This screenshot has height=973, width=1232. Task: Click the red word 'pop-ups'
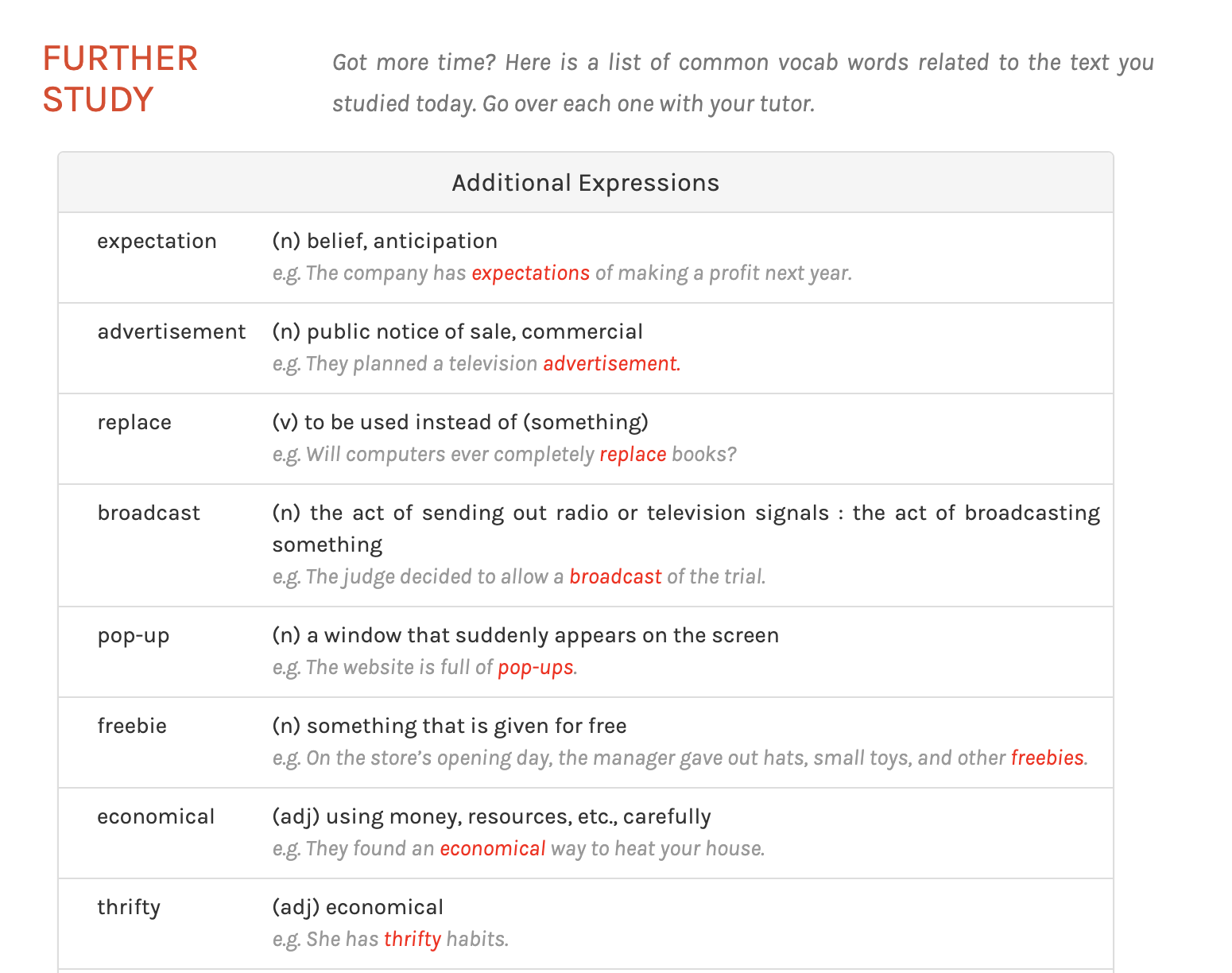click(535, 668)
